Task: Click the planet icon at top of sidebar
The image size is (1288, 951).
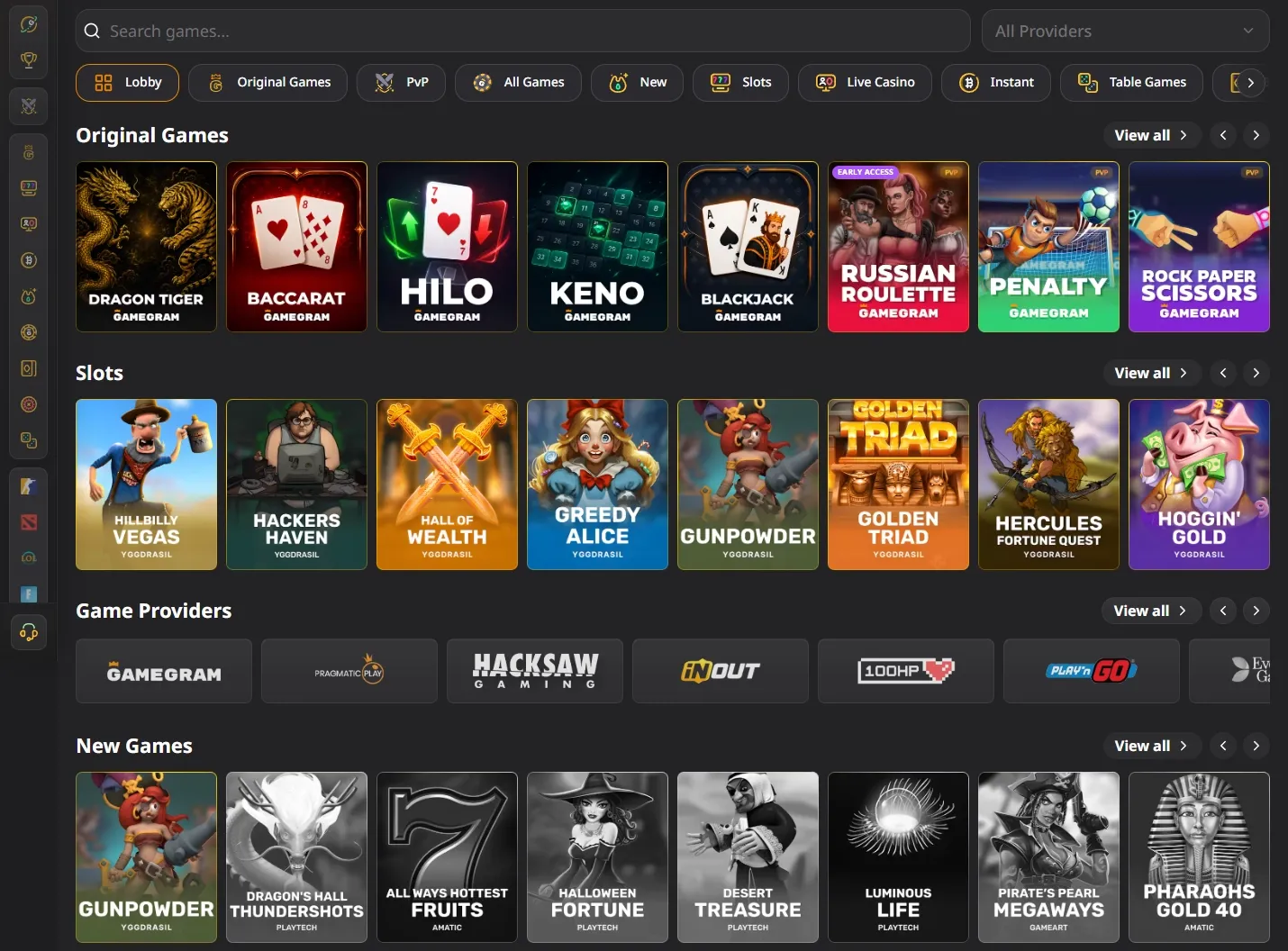Action: [29, 24]
